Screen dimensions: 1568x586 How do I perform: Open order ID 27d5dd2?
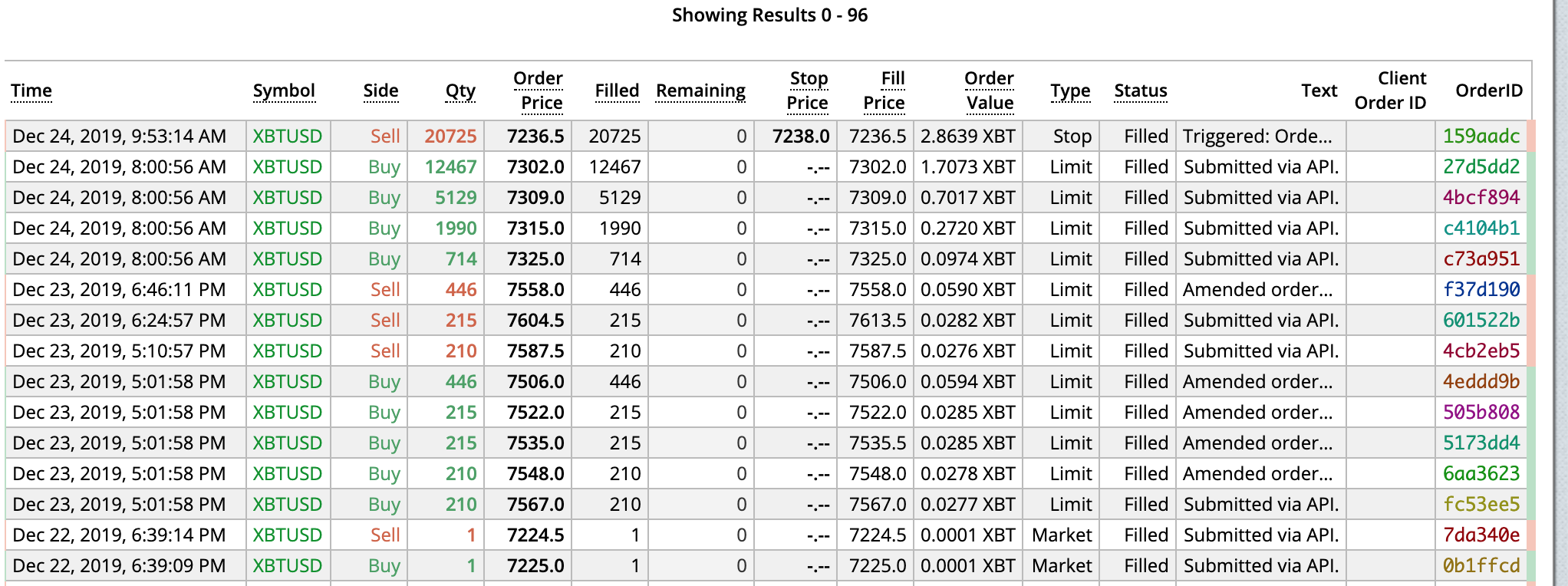pyautogui.click(x=1481, y=166)
